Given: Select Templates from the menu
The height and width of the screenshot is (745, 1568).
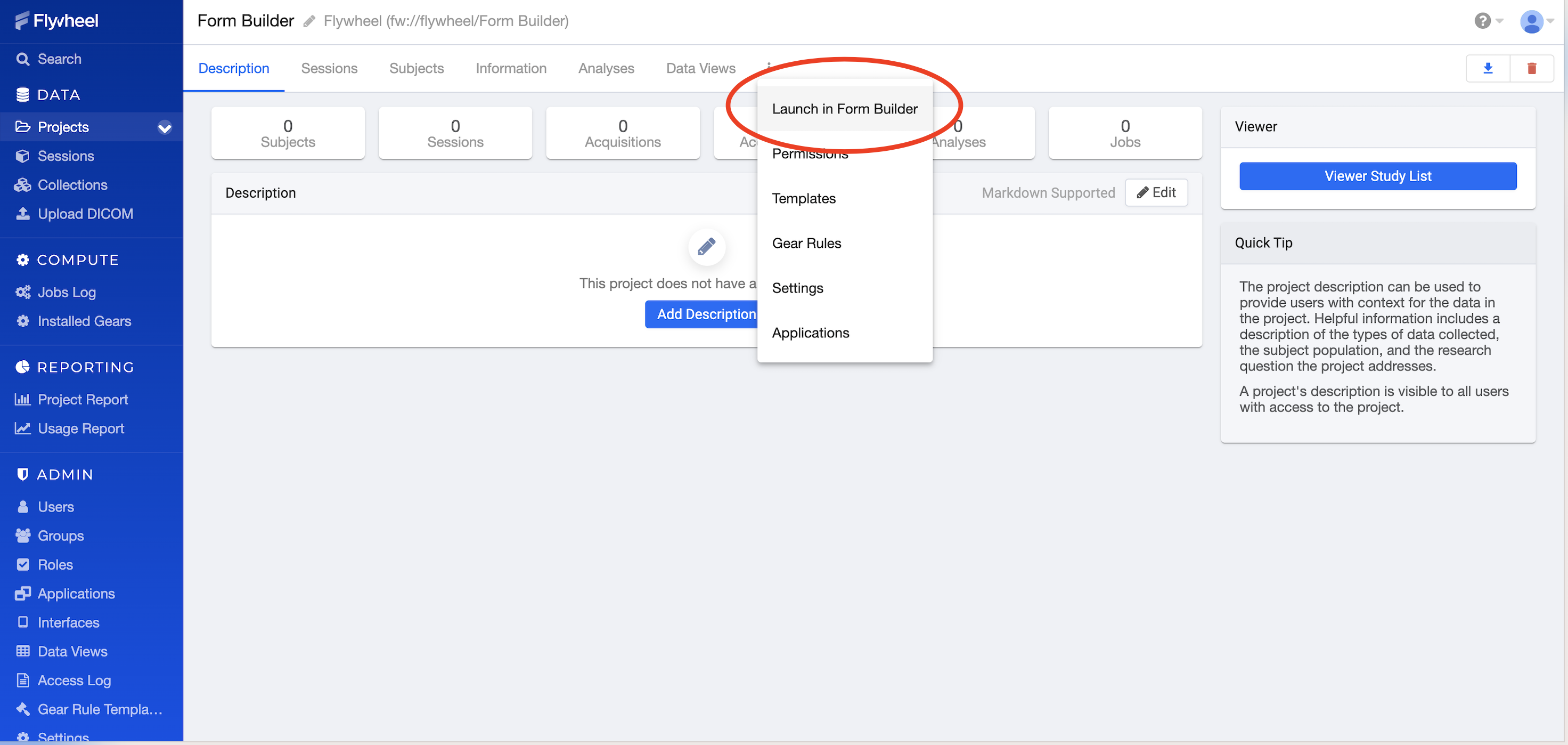Looking at the screenshot, I should pos(844,198).
